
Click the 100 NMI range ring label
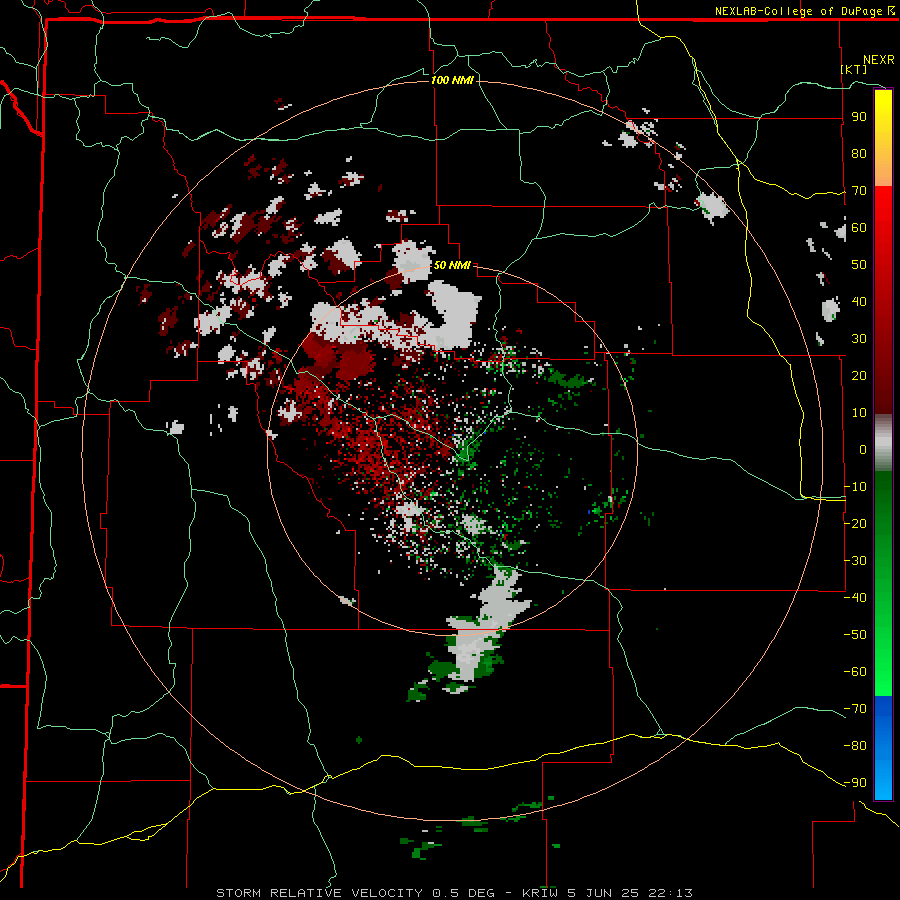click(452, 80)
